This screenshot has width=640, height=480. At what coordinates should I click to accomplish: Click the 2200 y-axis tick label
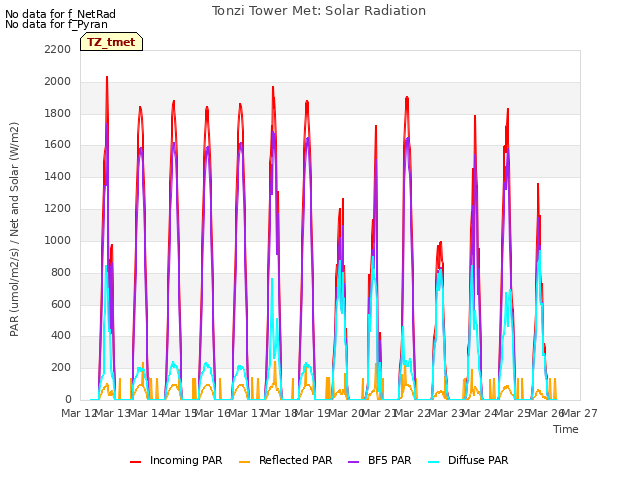pos(58,49)
